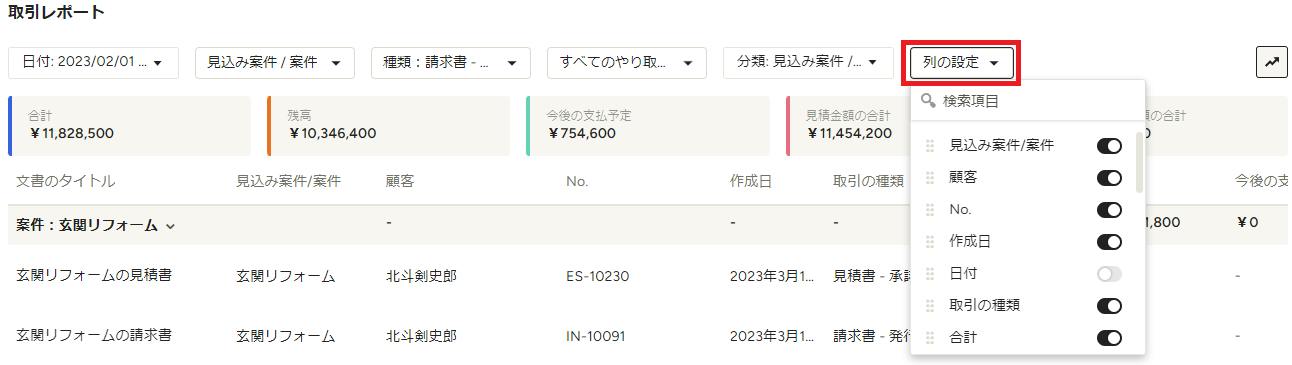This screenshot has width=1292, height=365.
Task: Open the 玄関リフォームの請求書 document
Action: (94, 335)
